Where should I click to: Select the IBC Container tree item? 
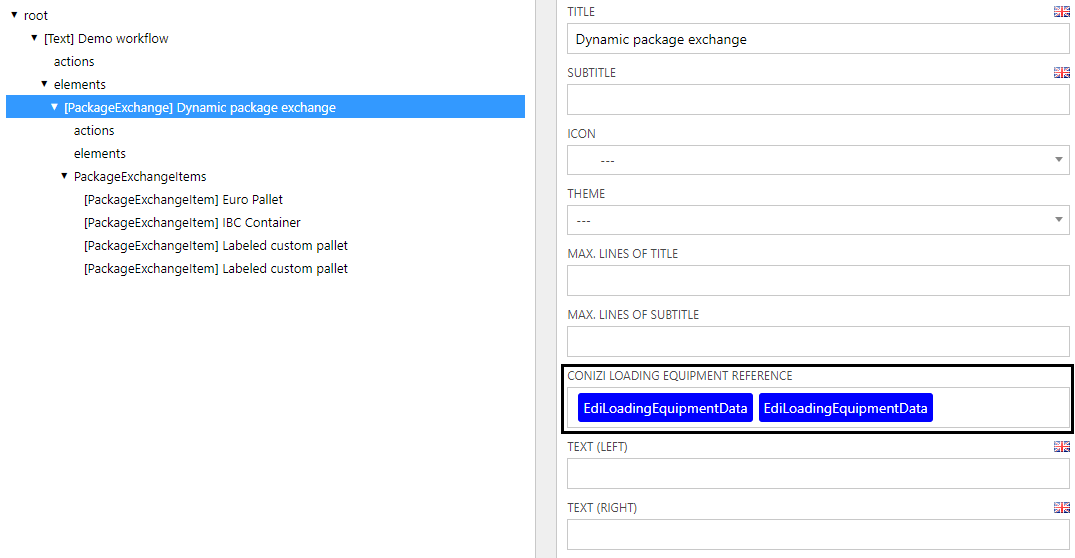tap(192, 223)
